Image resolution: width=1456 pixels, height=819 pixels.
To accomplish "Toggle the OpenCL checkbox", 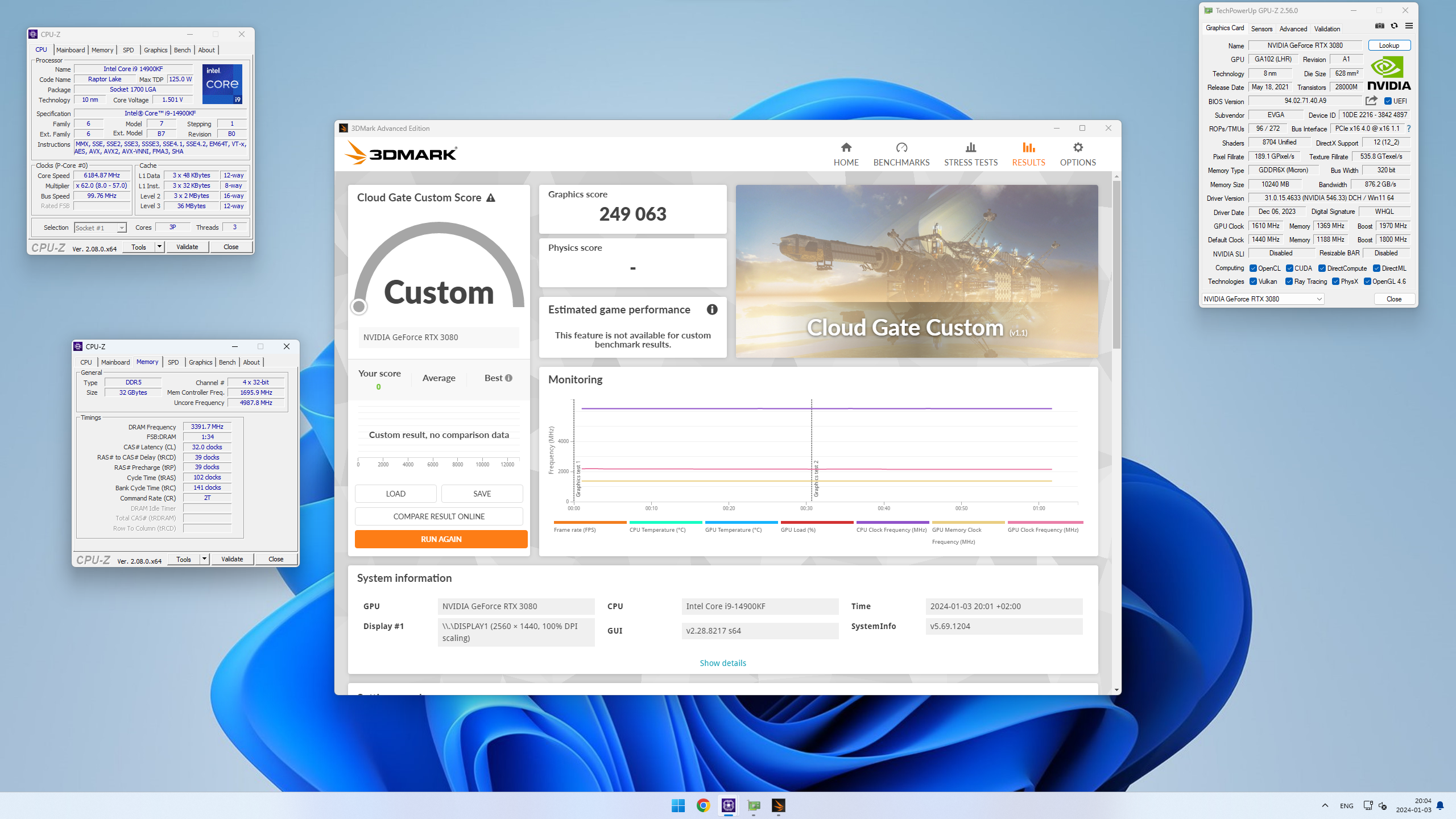I will click(1253, 268).
